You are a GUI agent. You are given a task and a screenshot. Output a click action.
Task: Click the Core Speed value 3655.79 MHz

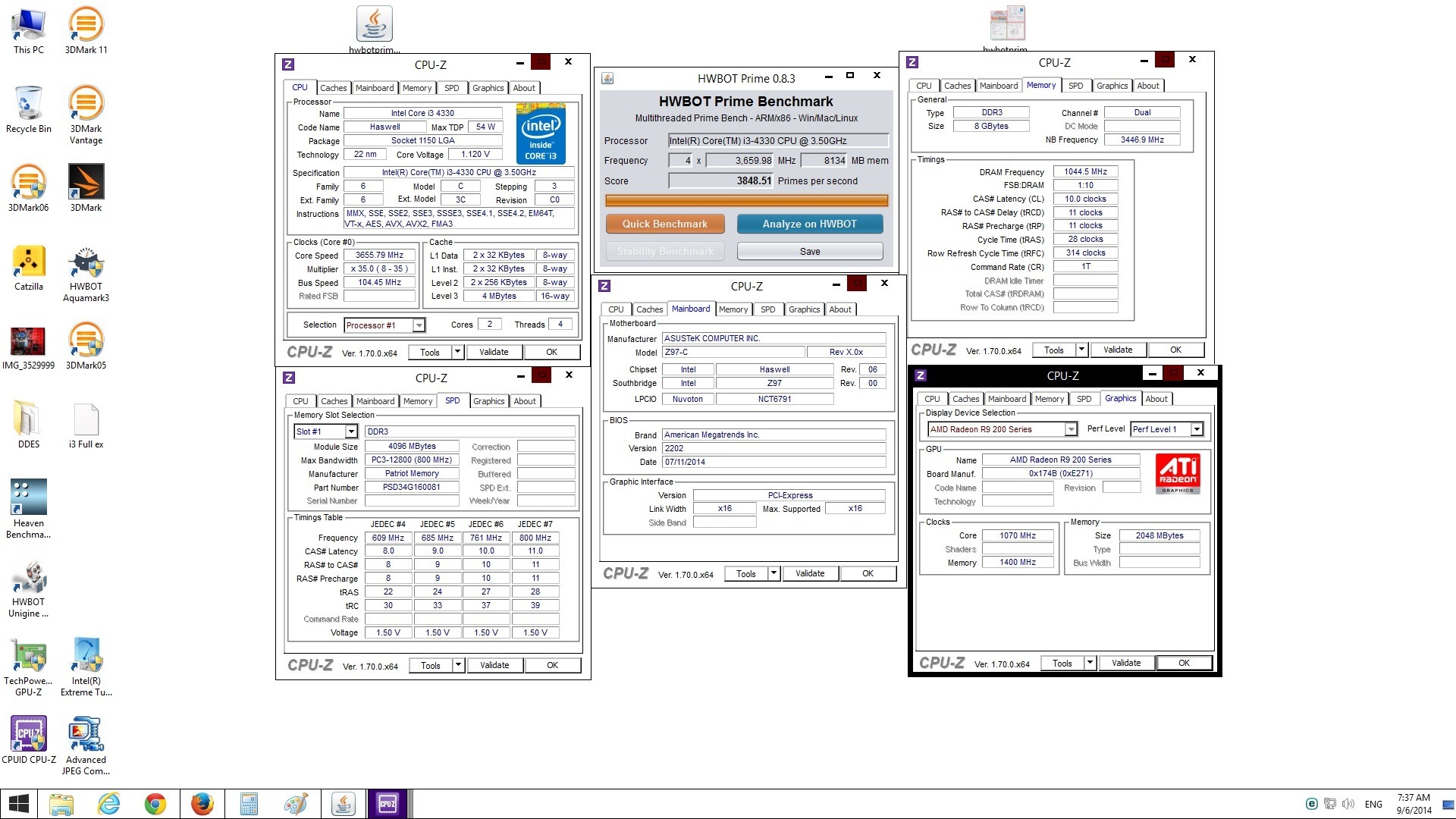click(x=379, y=255)
